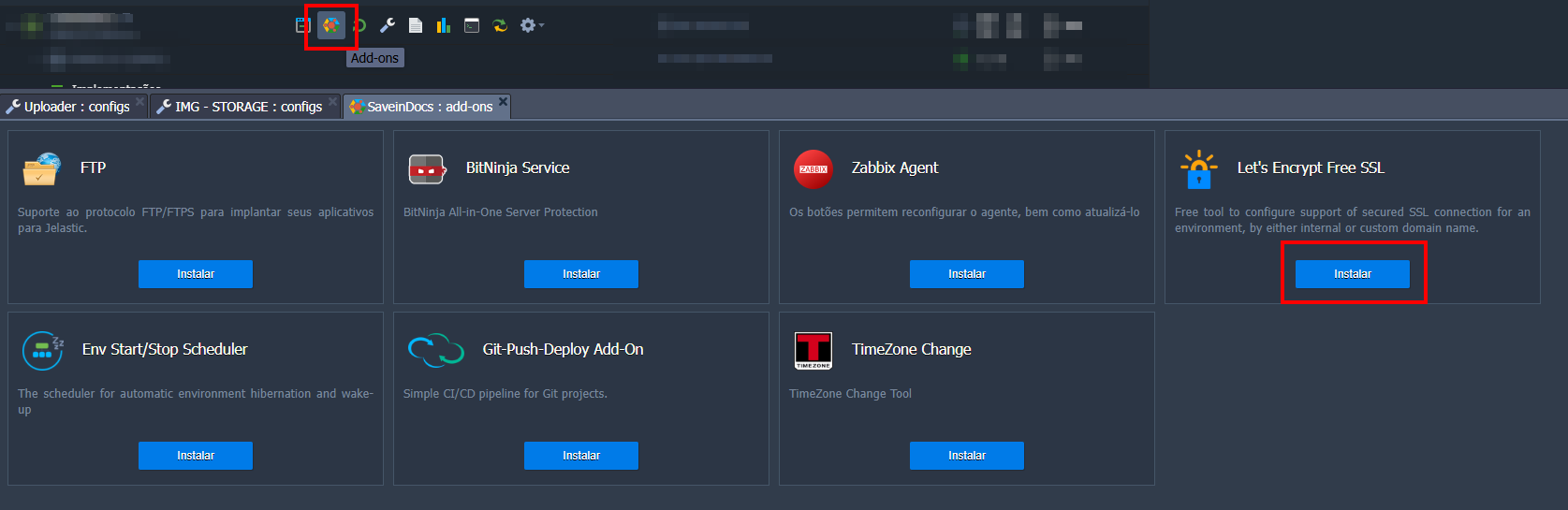Click the FTP card title
Viewport: 1568px width, 510px height.
click(x=93, y=168)
